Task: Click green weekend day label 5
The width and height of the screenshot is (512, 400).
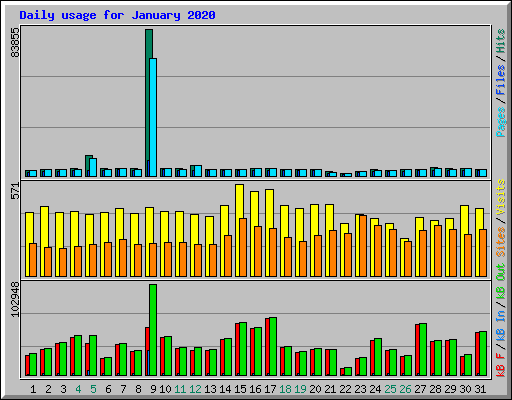Action: click(x=93, y=389)
